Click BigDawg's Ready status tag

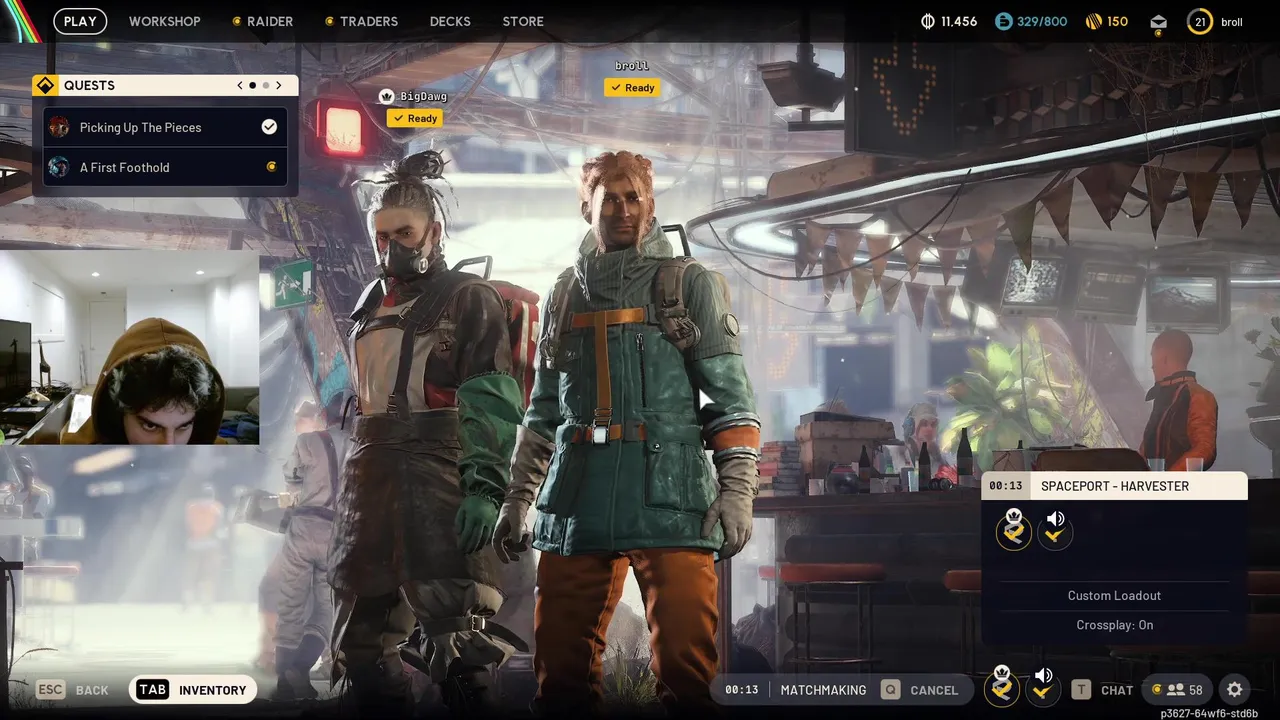(415, 118)
